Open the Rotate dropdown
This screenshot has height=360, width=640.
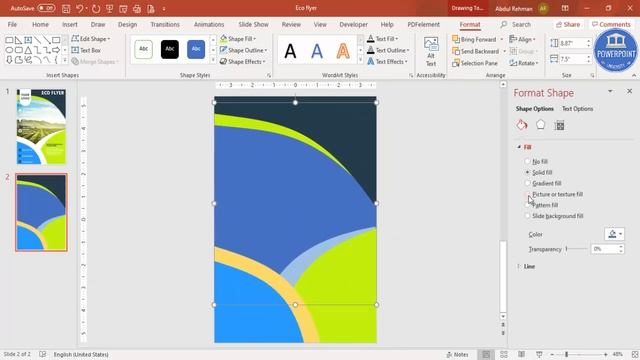[524, 63]
